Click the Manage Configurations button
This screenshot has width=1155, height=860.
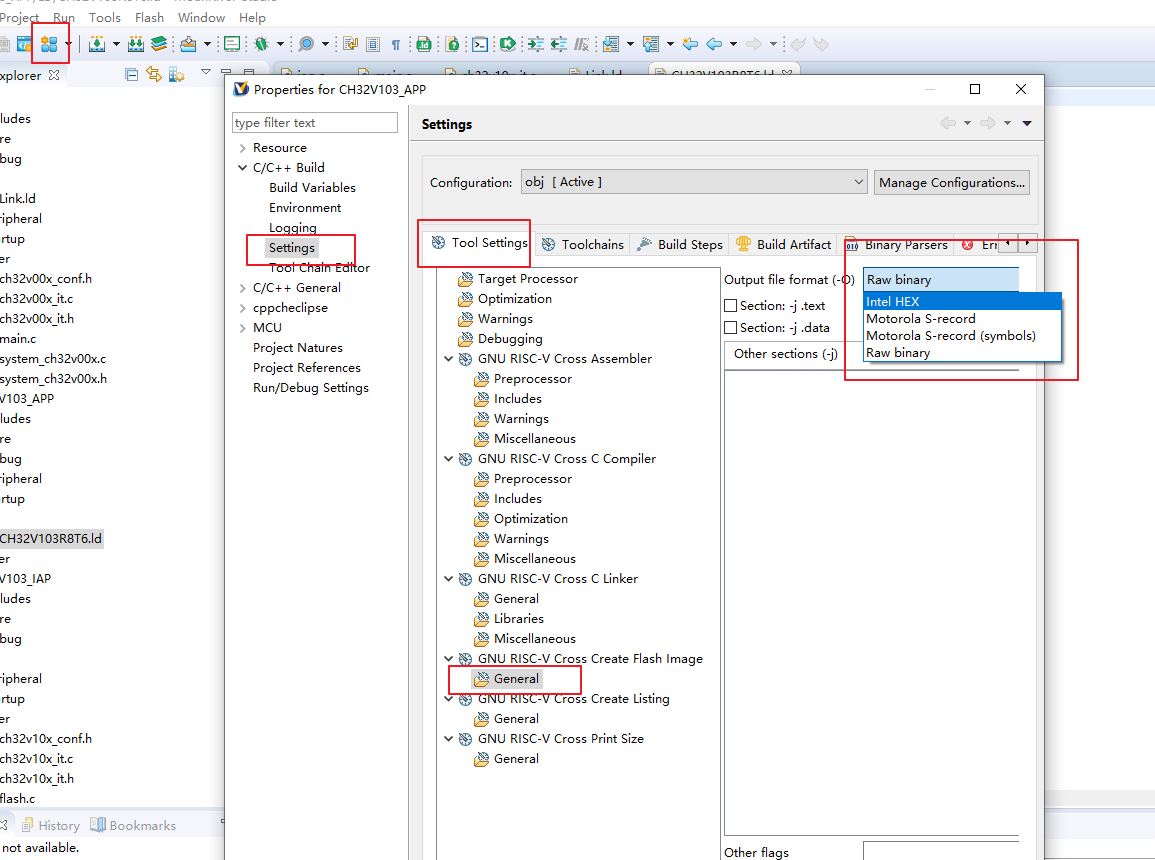tap(951, 182)
